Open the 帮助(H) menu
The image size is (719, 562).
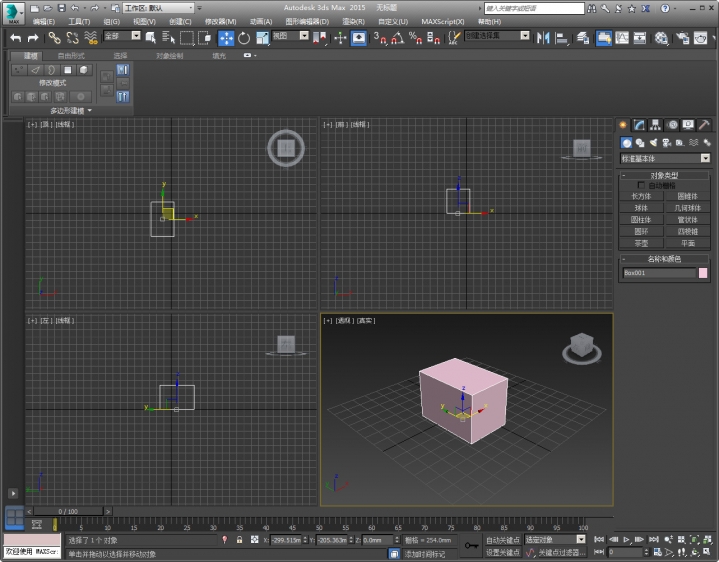pos(489,21)
